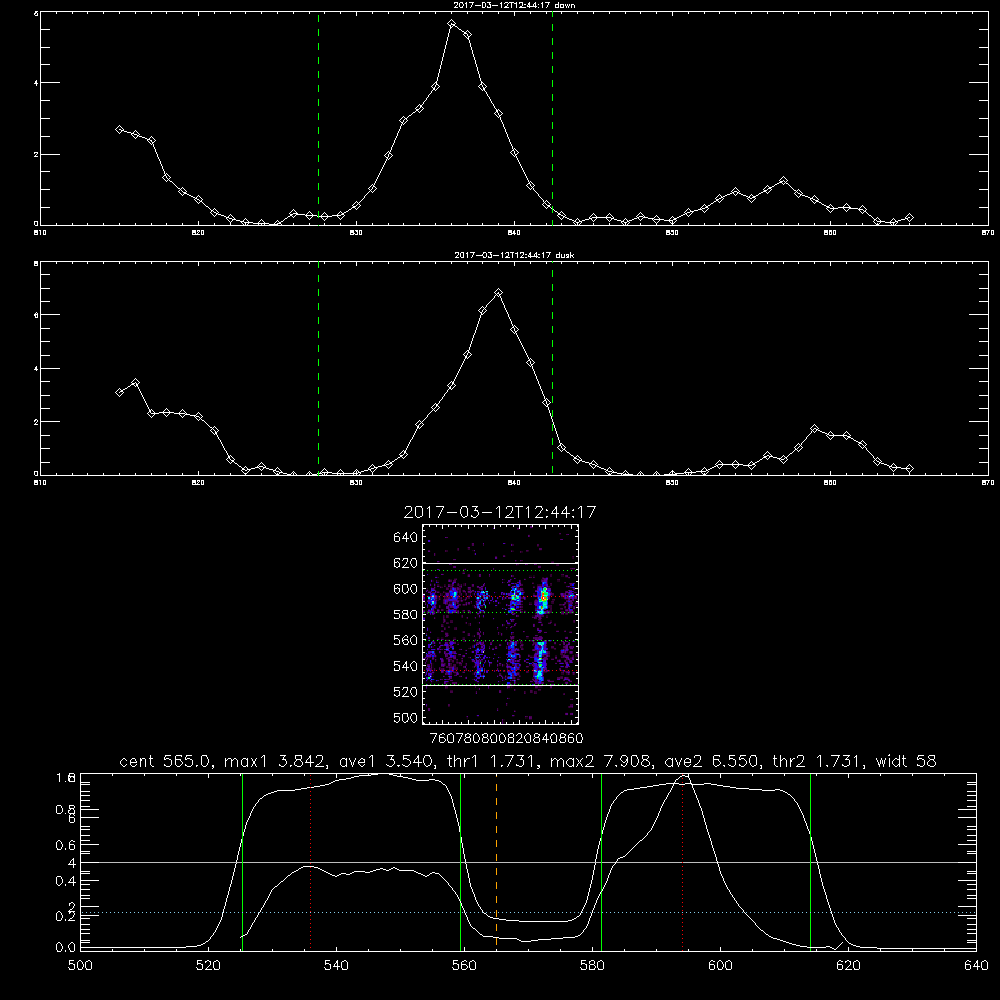Image resolution: width=1000 pixels, height=1000 pixels.
Task: Click the 560 x-axis label of the bottom plot
Action: [x=464, y=966]
